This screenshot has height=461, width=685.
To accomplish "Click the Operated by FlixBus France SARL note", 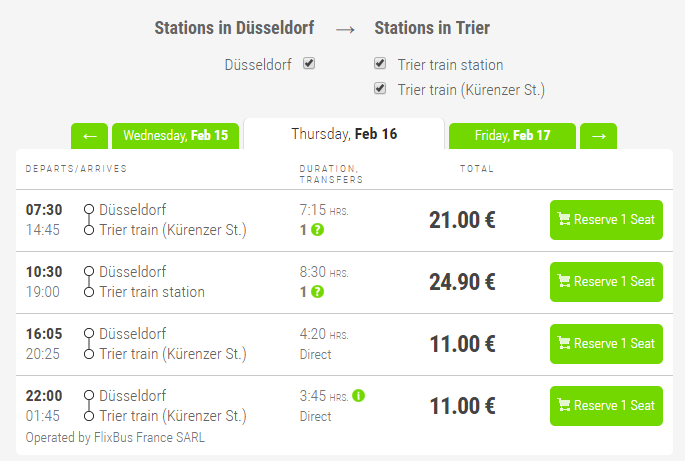I will (115, 437).
